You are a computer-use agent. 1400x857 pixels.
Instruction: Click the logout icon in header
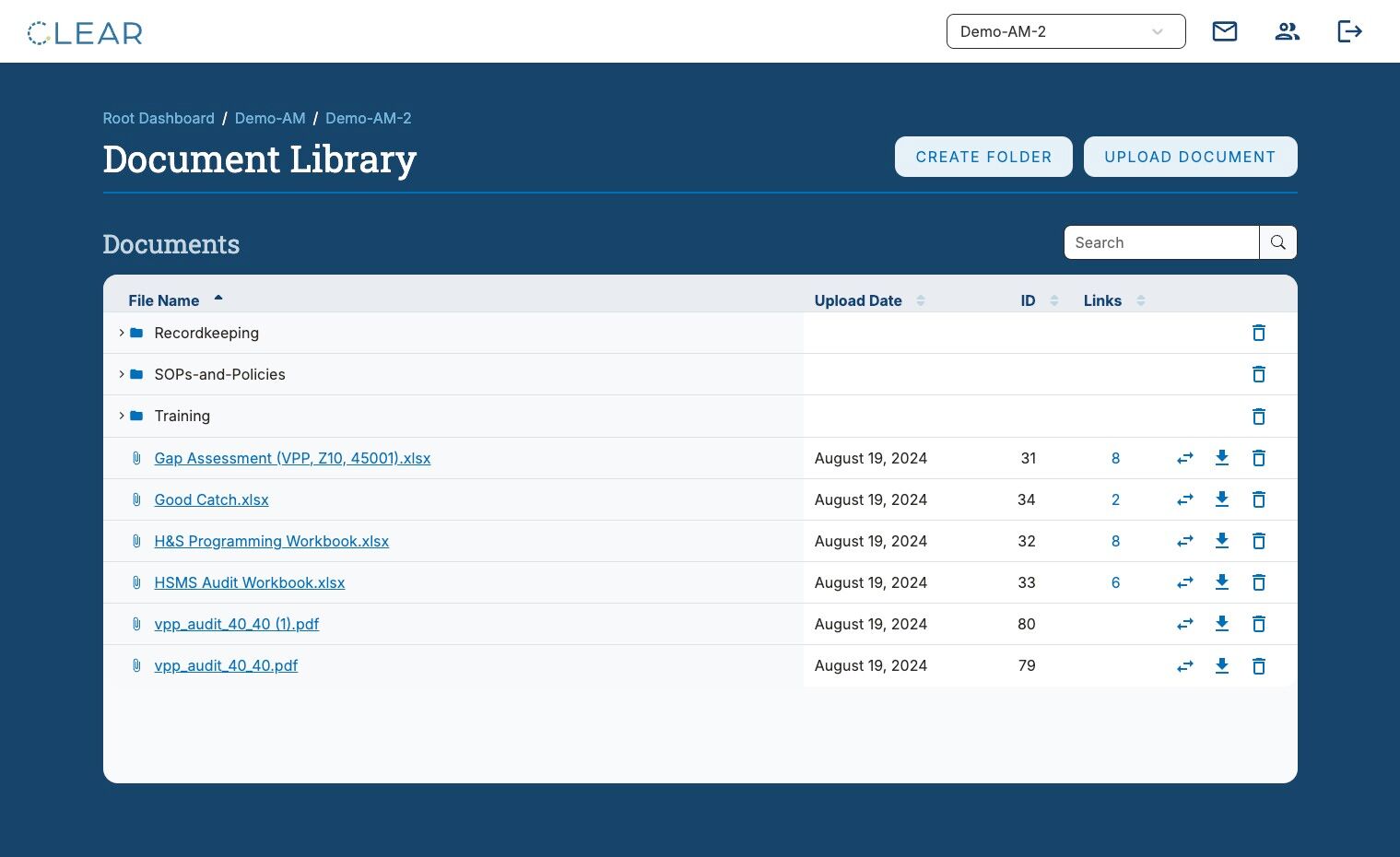(x=1349, y=31)
